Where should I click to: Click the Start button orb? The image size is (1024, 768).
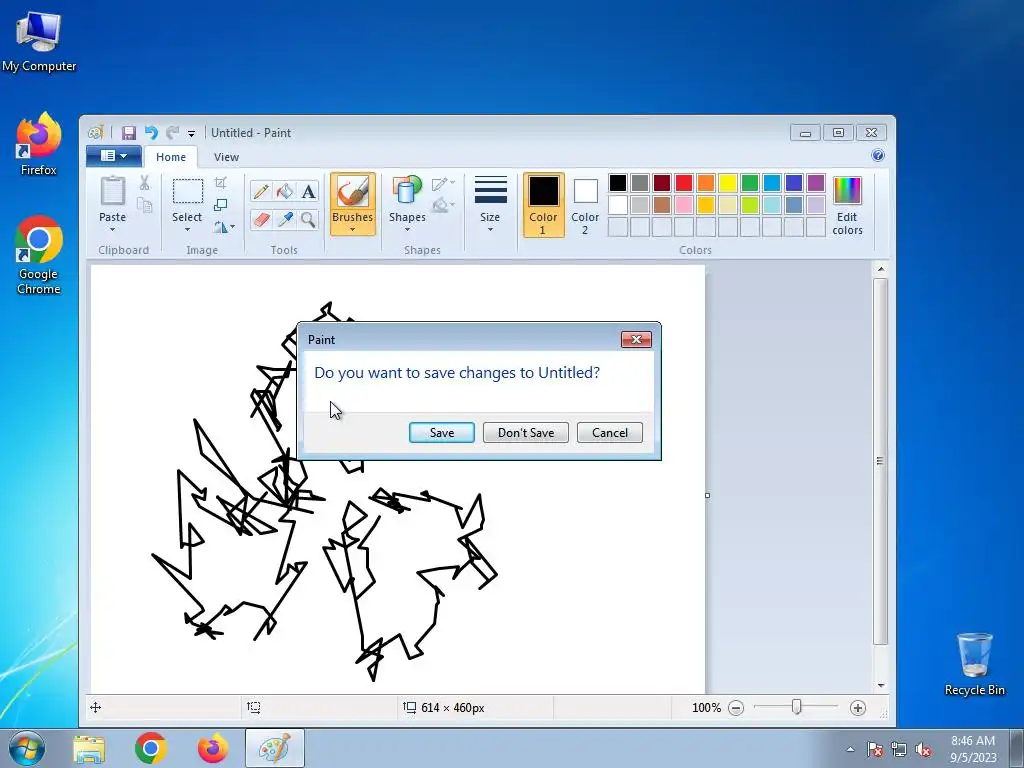click(x=27, y=748)
